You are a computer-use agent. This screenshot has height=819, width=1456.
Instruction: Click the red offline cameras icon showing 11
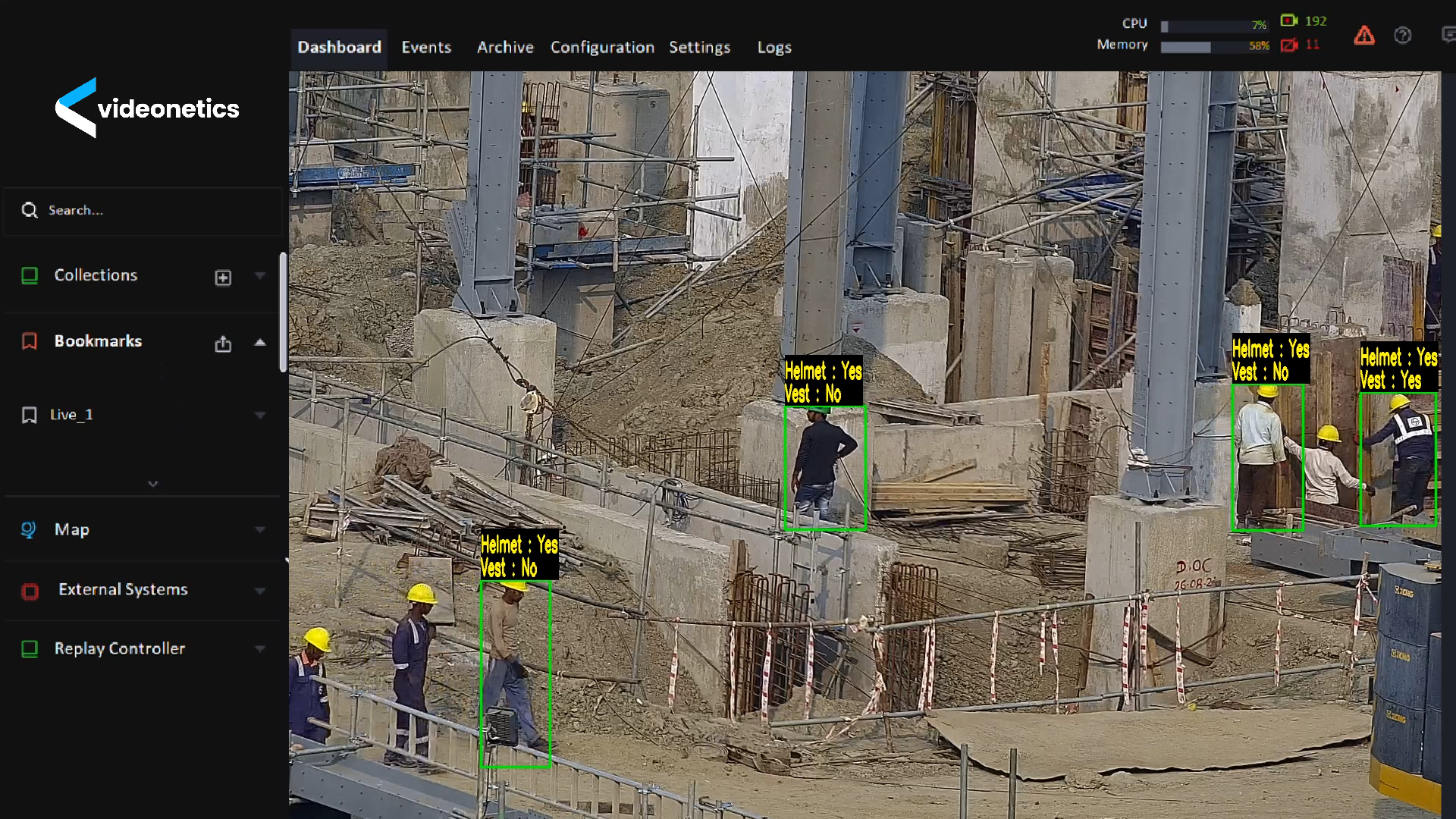pos(1289,45)
